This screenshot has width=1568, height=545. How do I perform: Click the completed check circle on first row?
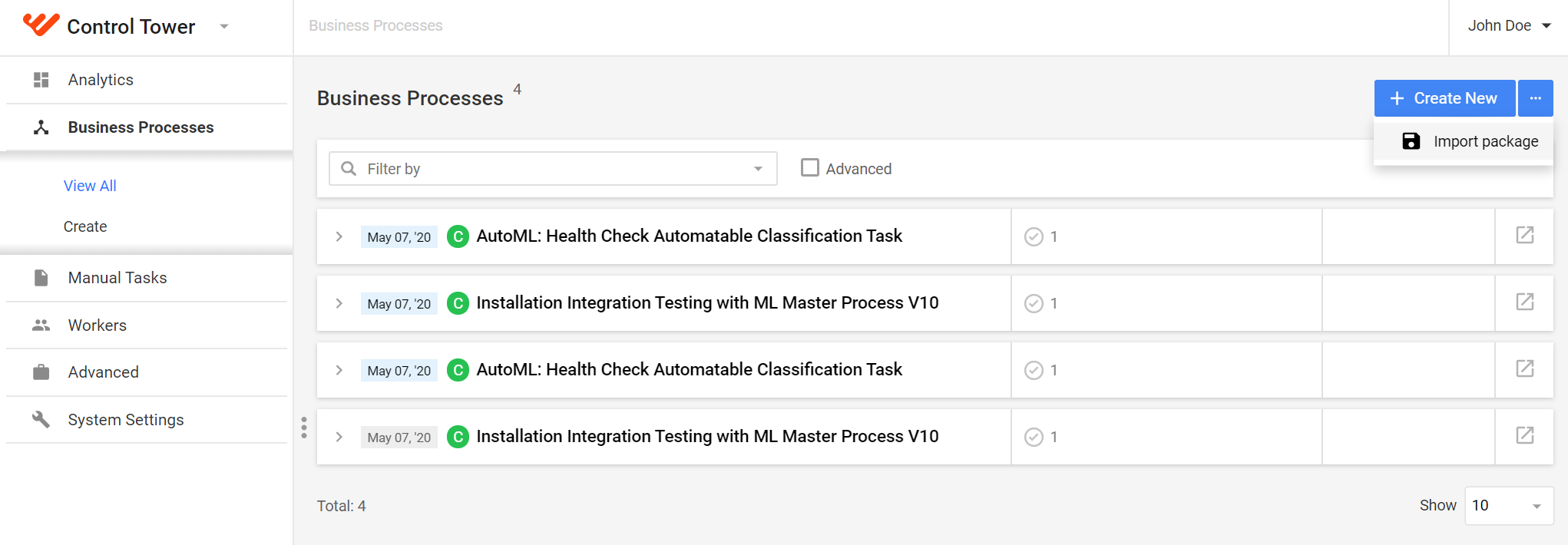click(x=1034, y=236)
